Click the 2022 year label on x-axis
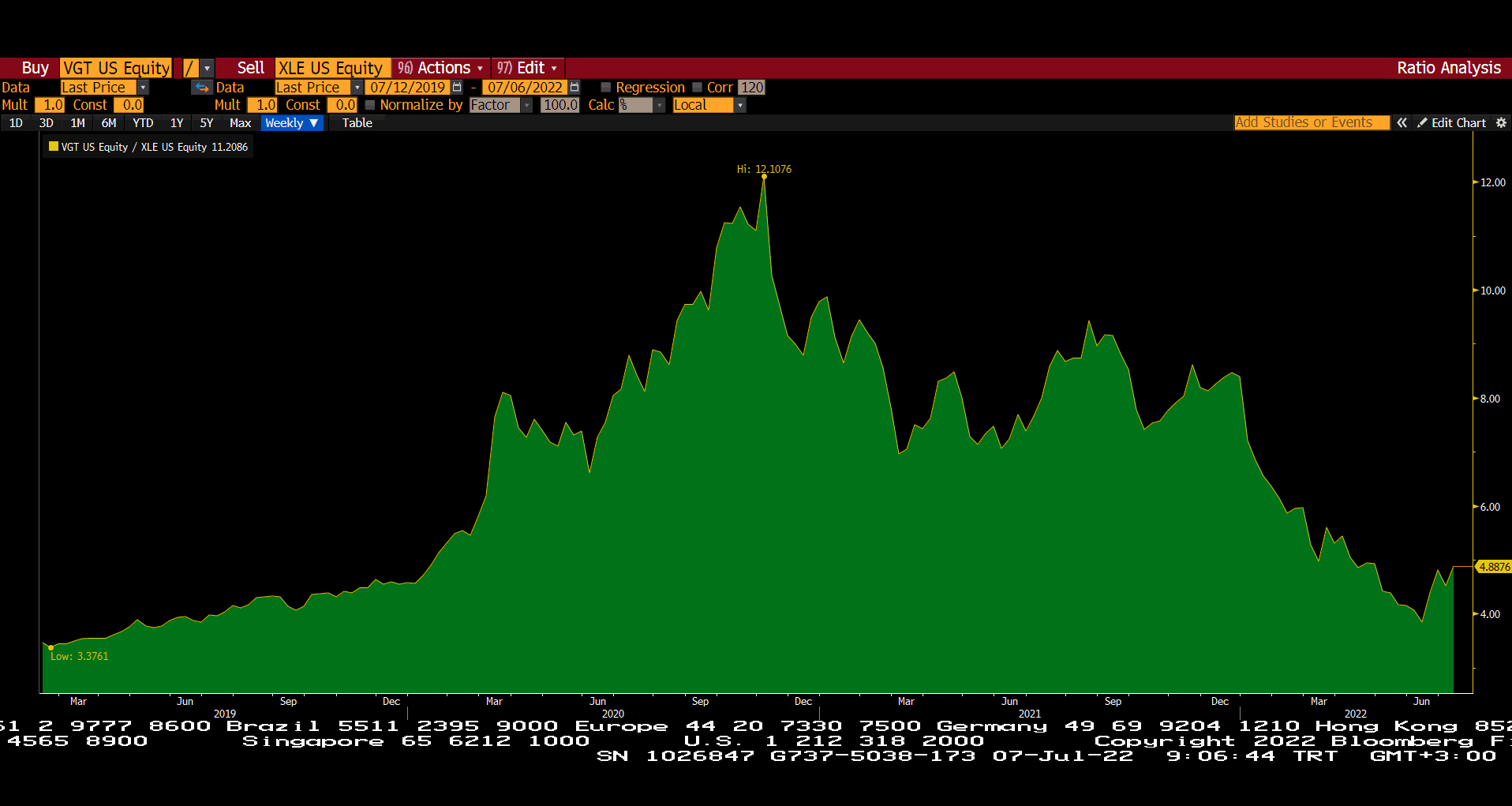The height and width of the screenshot is (806, 1512). (x=1356, y=714)
